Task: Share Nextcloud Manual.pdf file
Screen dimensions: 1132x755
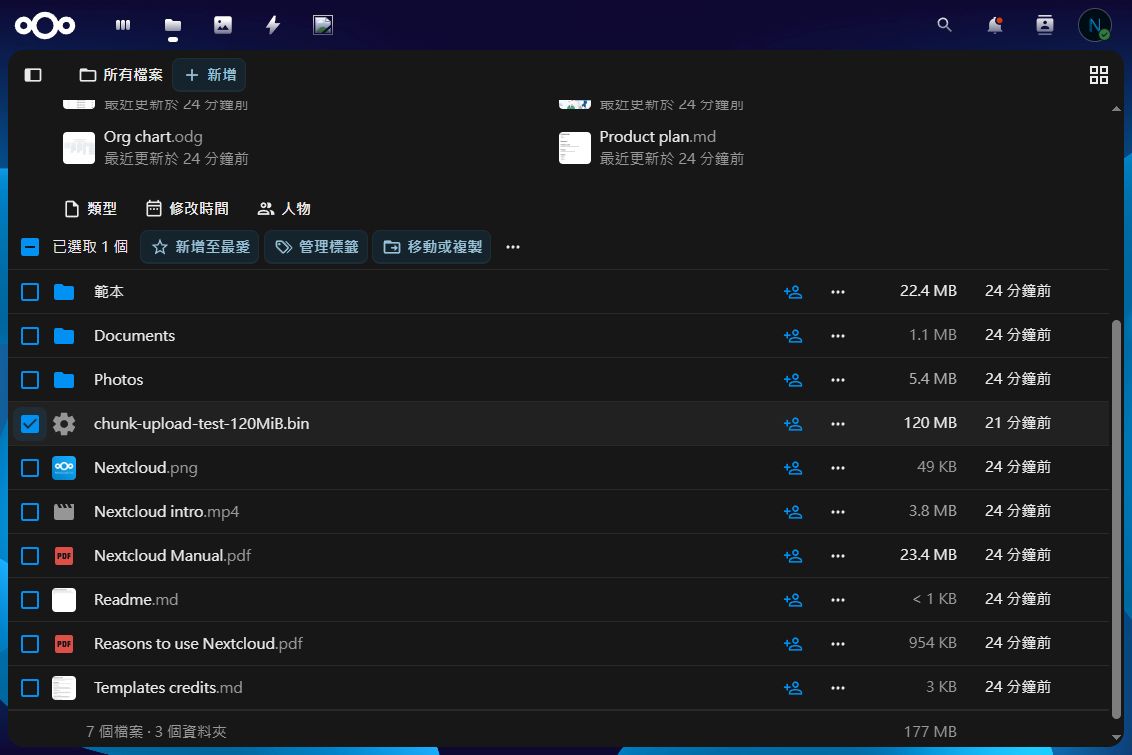Action: [793, 556]
